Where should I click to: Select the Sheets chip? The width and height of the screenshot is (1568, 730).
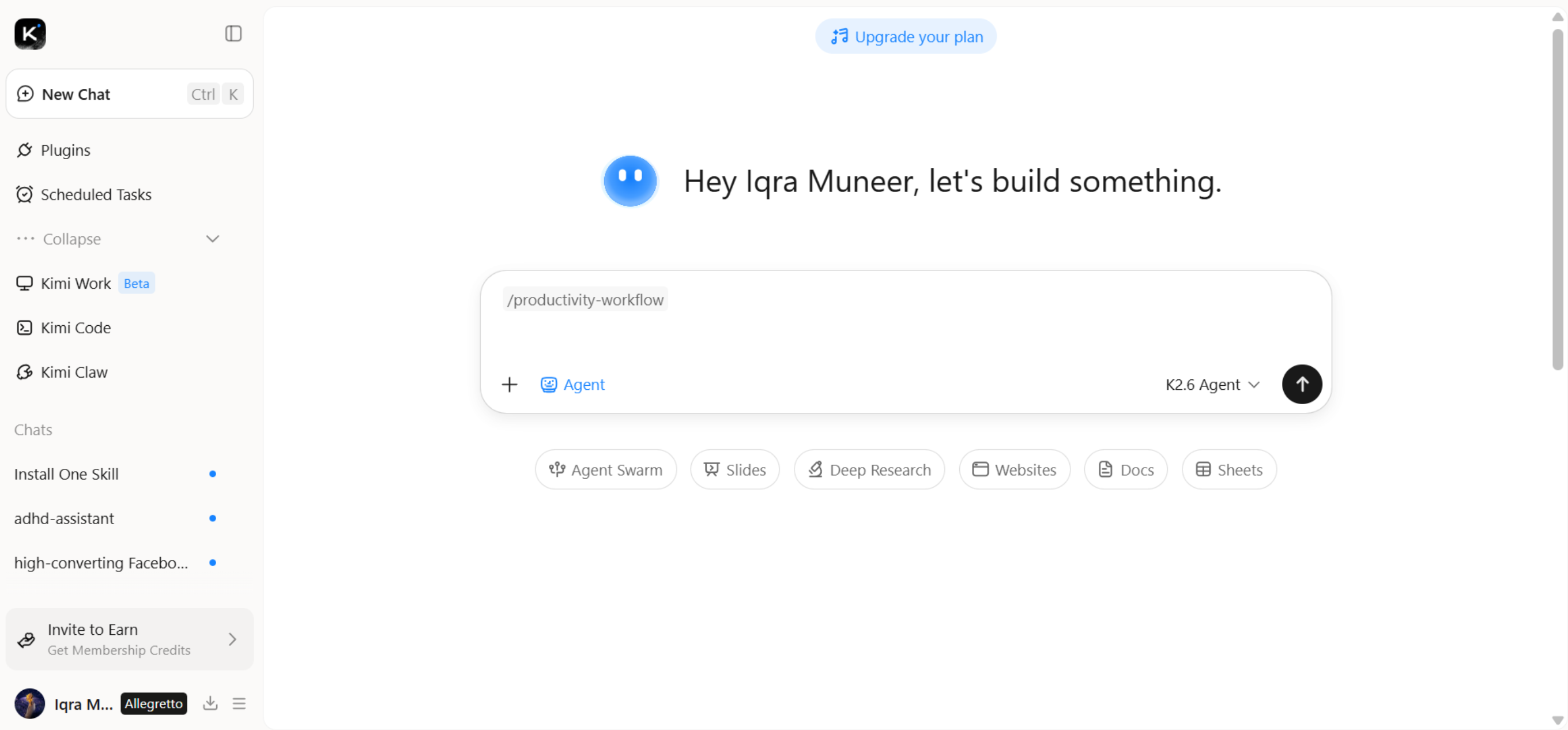(x=1229, y=469)
